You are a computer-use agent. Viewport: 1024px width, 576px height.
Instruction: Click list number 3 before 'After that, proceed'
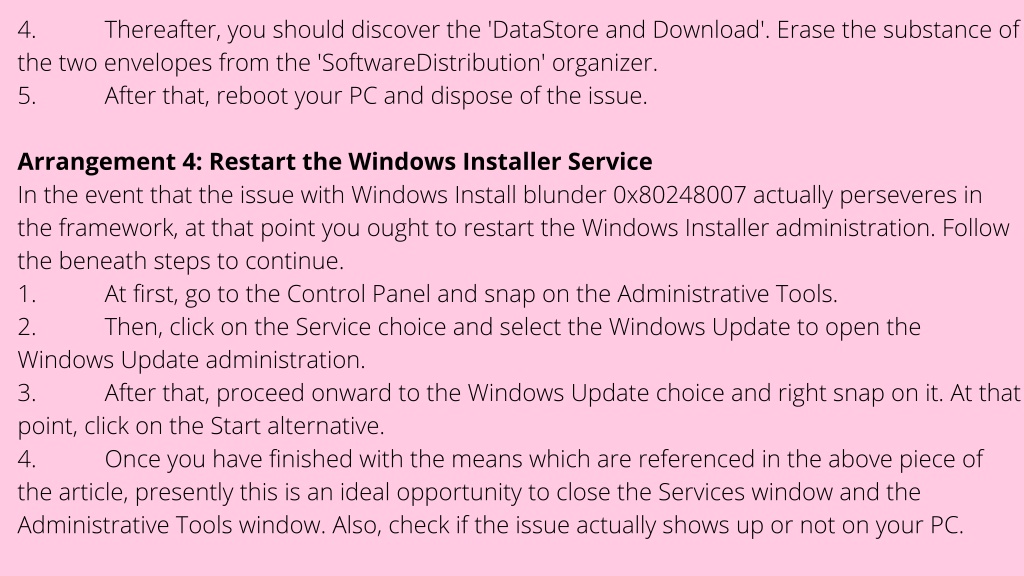point(27,392)
